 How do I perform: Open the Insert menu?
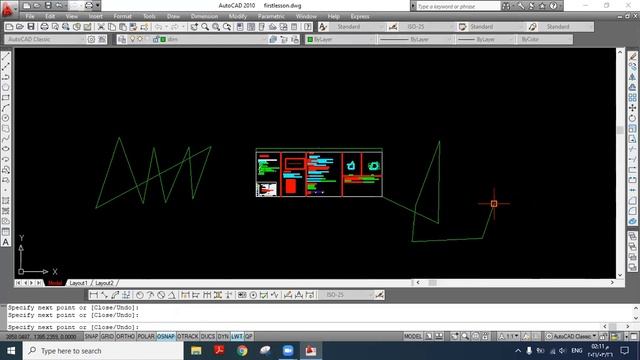tap(96, 16)
